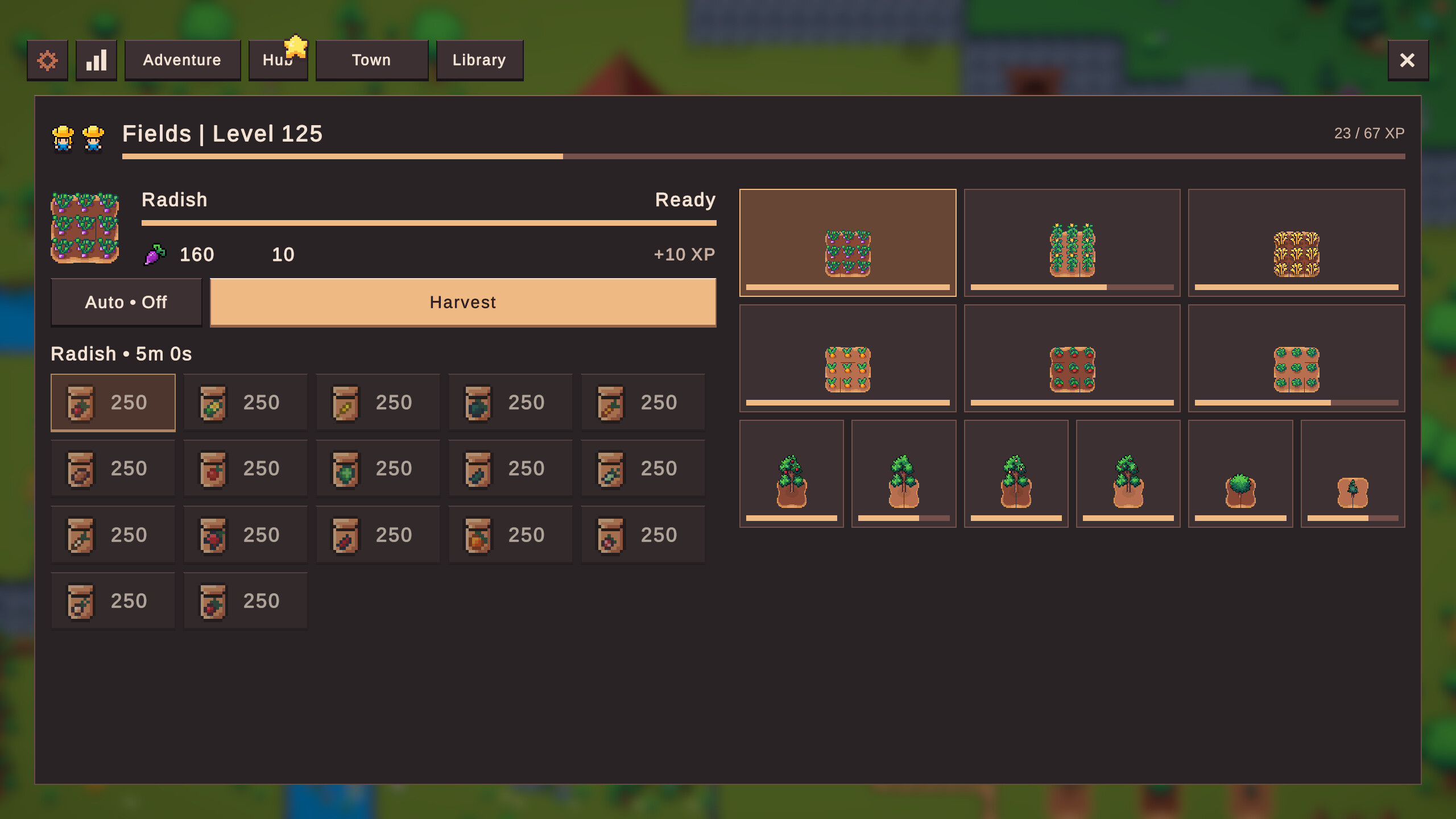
Task: Click the second farmer worker icon
Action: [x=93, y=139]
